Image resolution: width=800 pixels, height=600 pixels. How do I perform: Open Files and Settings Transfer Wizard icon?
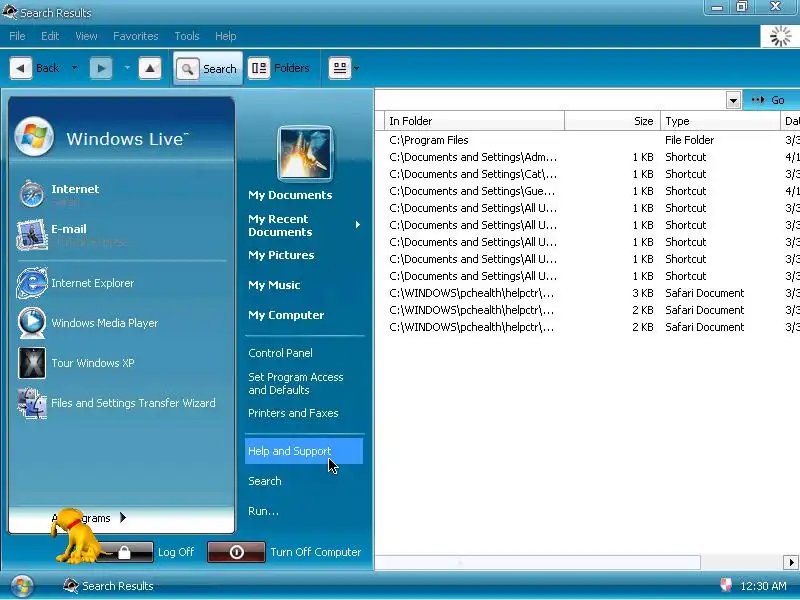click(x=32, y=404)
